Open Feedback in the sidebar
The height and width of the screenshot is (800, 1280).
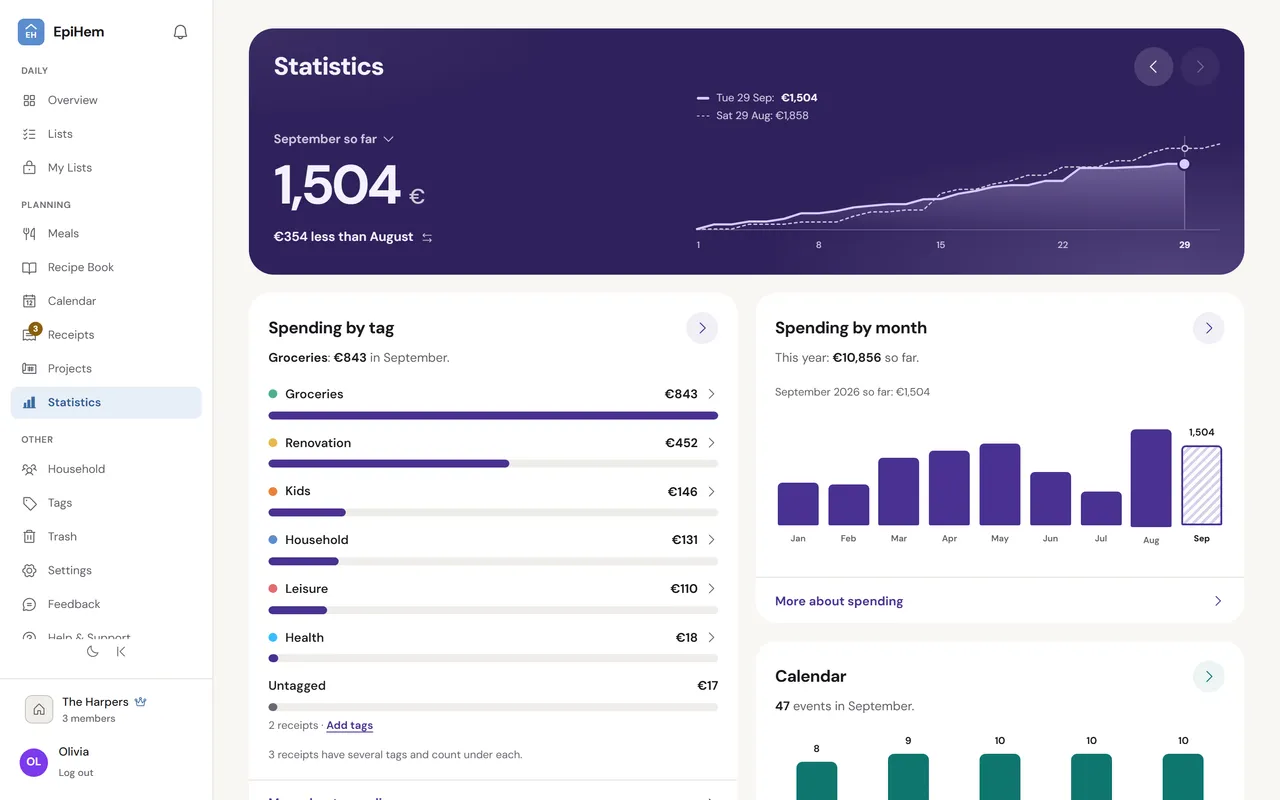pyautogui.click(x=106, y=604)
